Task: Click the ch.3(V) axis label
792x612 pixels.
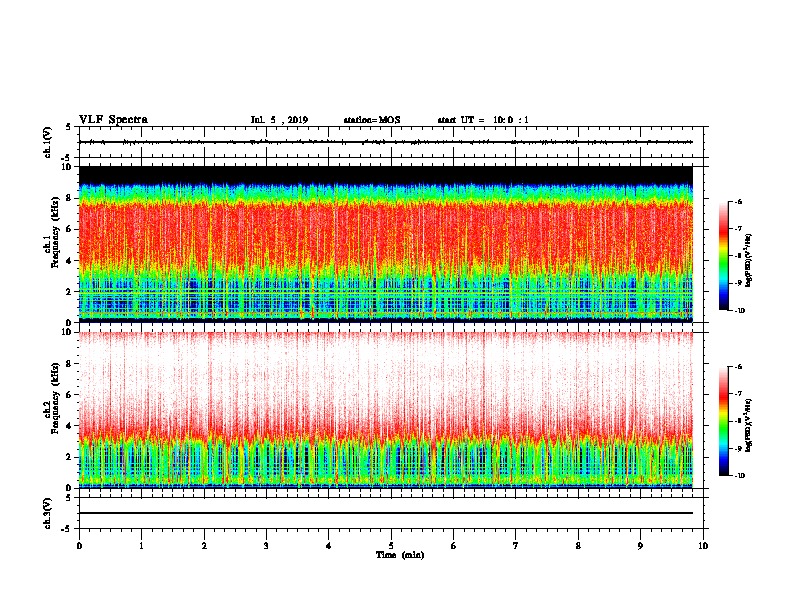Action: (x=47, y=513)
